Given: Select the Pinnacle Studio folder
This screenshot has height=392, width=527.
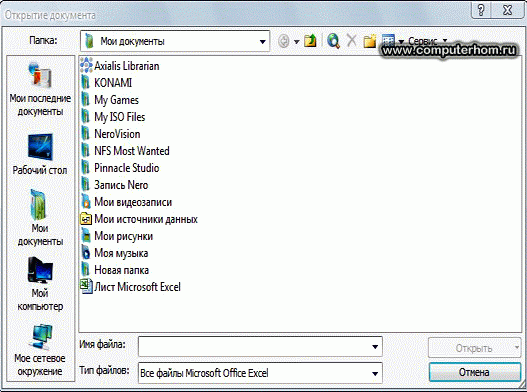Looking at the screenshot, I should 120,168.
